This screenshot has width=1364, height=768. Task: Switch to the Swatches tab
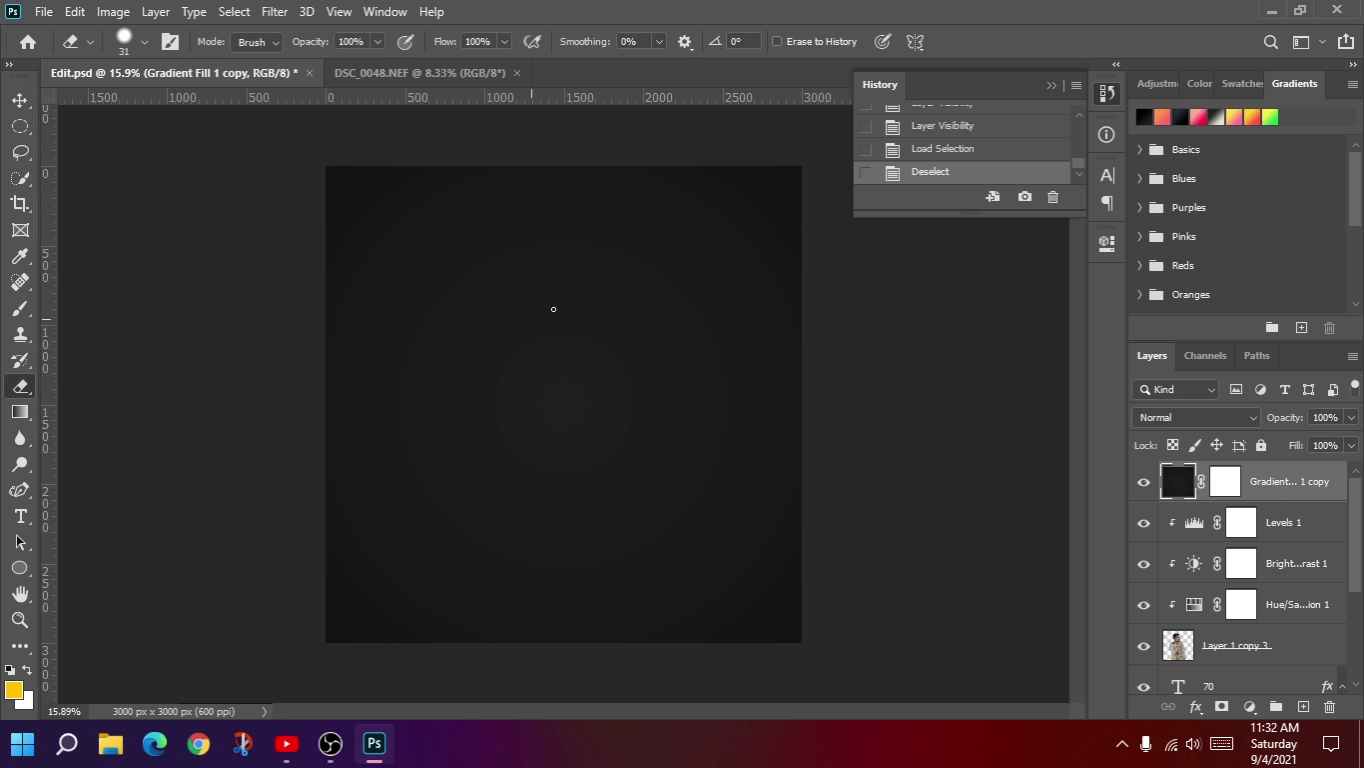(1242, 84)
